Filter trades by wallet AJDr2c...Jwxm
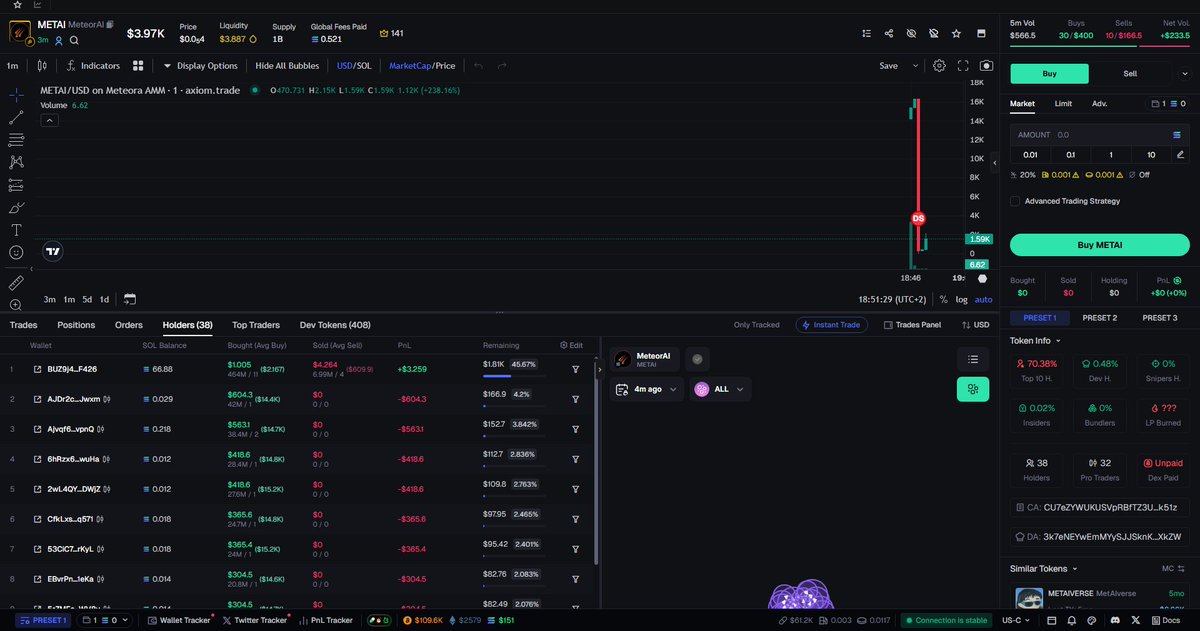This screenshot has width=1200, height=631. 576,399
